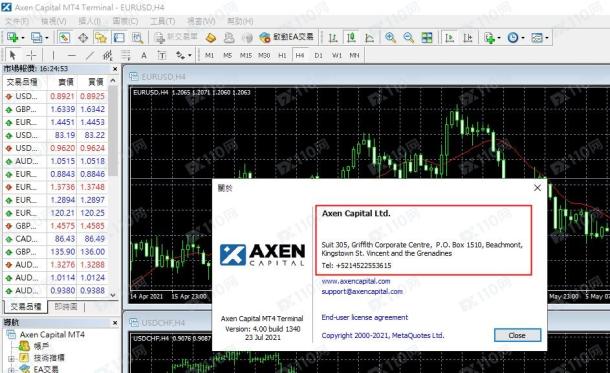
Task: Select the equidistant channel tool
Action: pos(108,55)
